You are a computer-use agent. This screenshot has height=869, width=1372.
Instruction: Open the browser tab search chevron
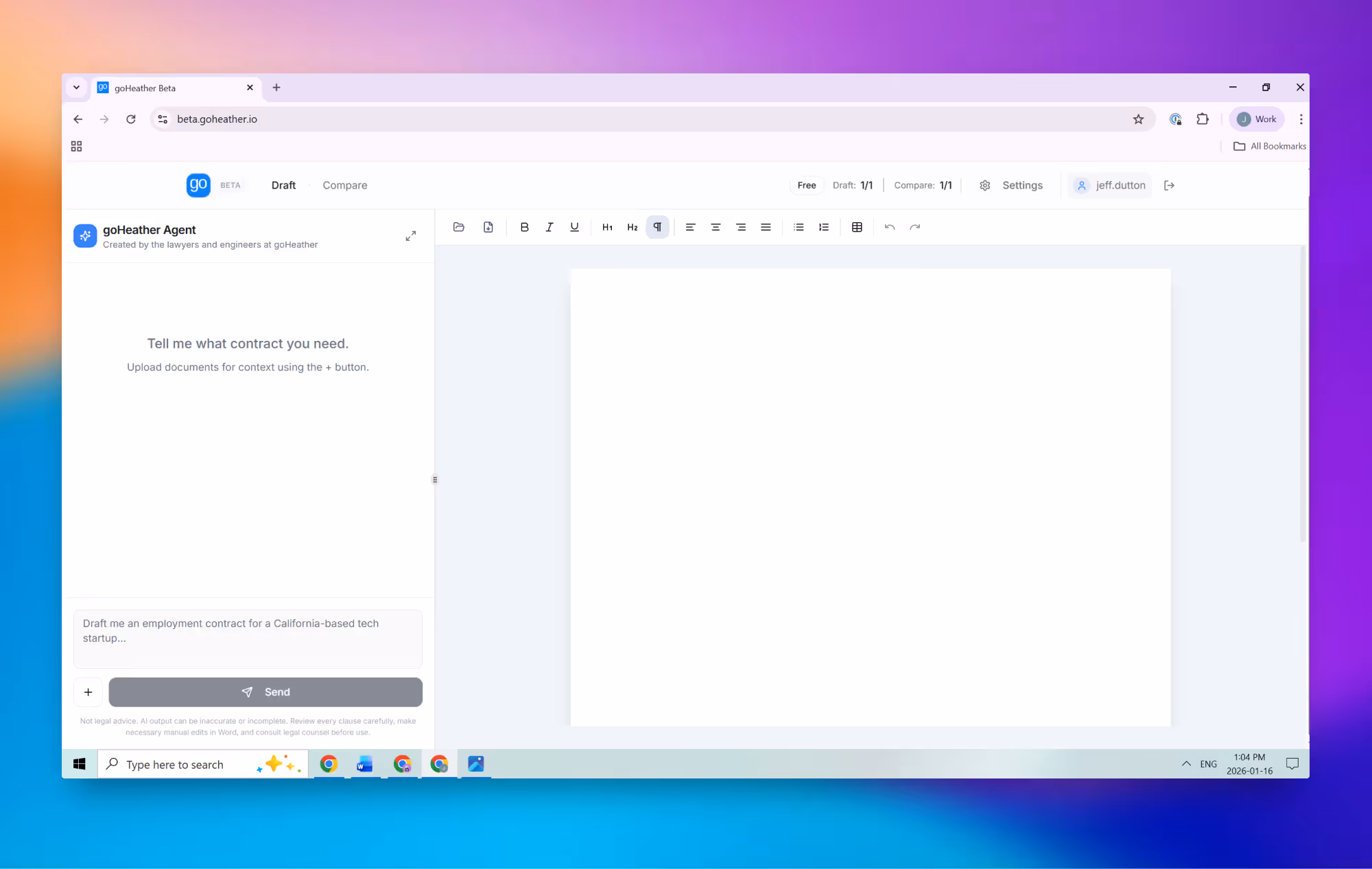pos(76,88)
